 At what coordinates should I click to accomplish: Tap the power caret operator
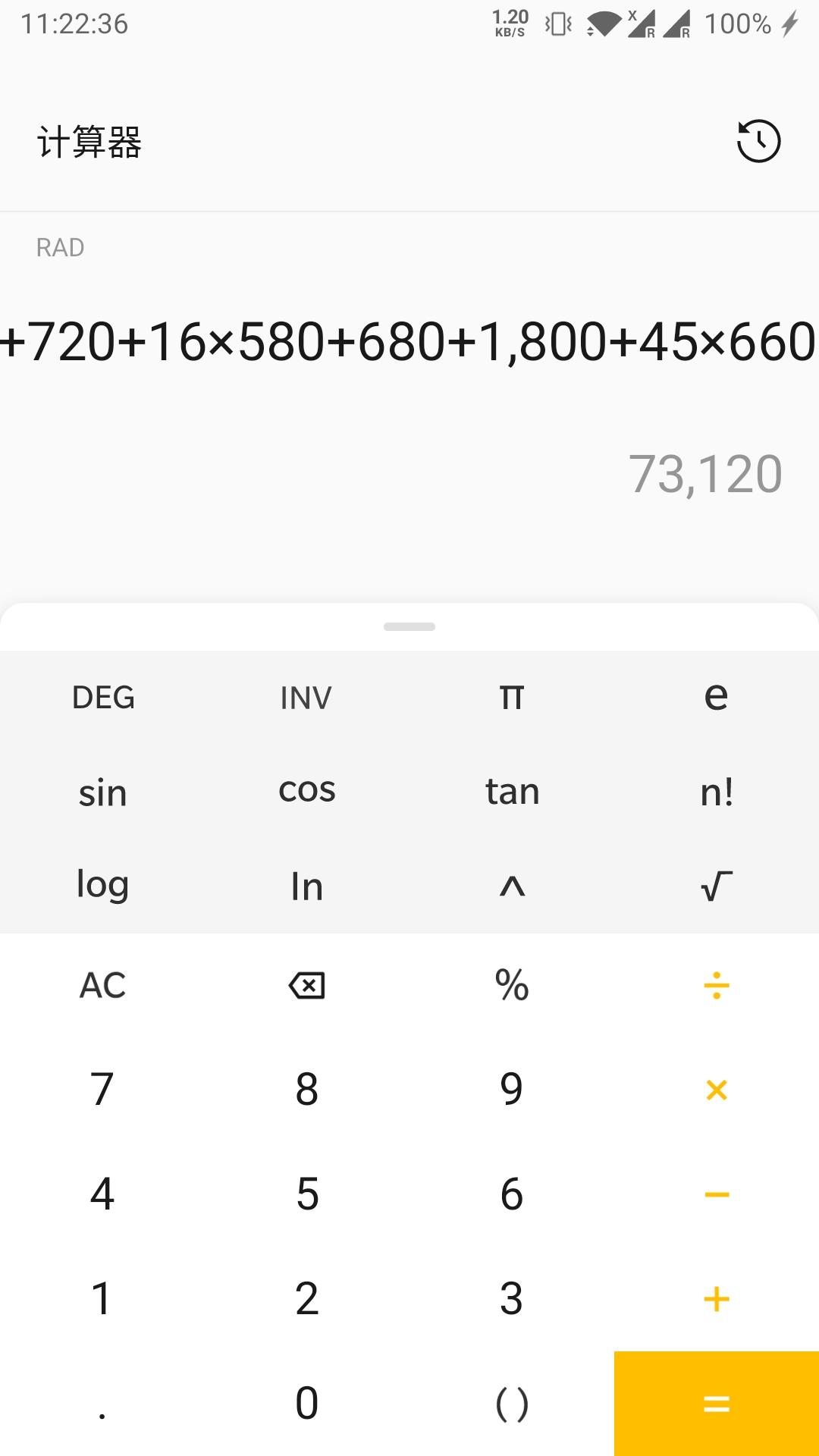(x=512, y=886)
